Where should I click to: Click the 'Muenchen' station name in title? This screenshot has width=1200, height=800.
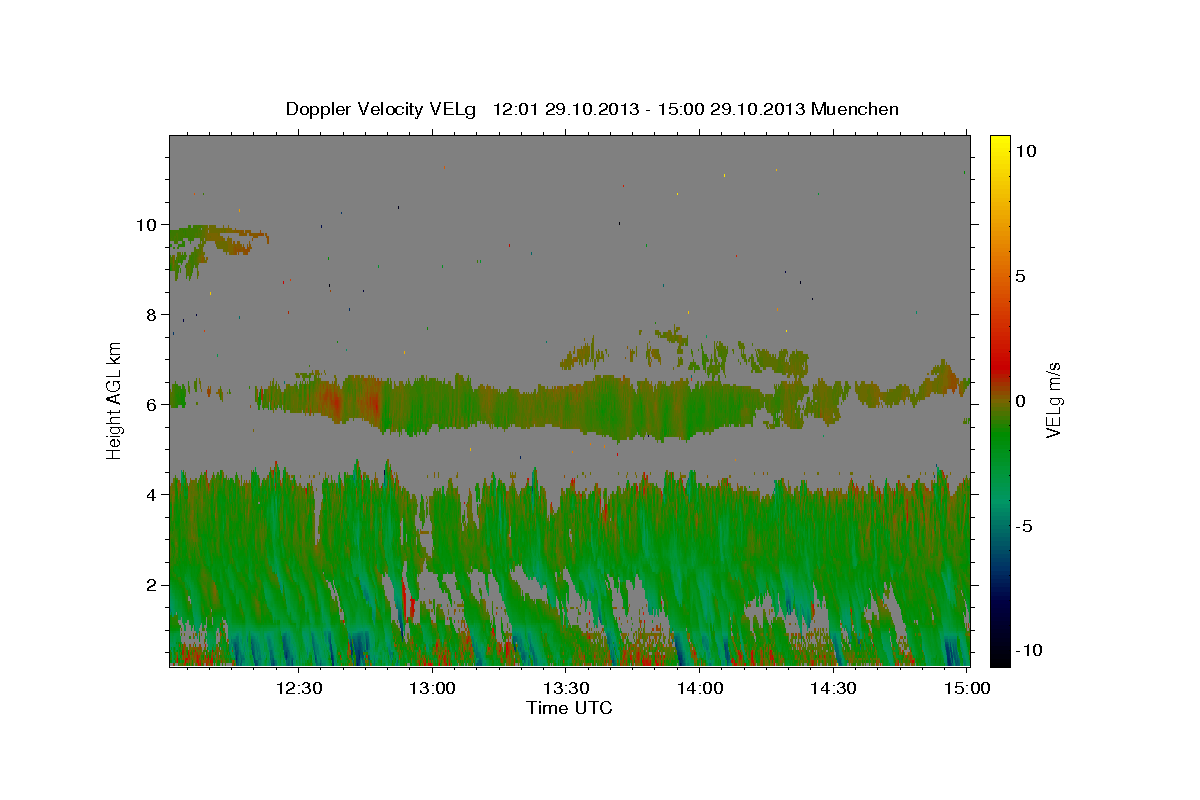(x=855, y=109)
